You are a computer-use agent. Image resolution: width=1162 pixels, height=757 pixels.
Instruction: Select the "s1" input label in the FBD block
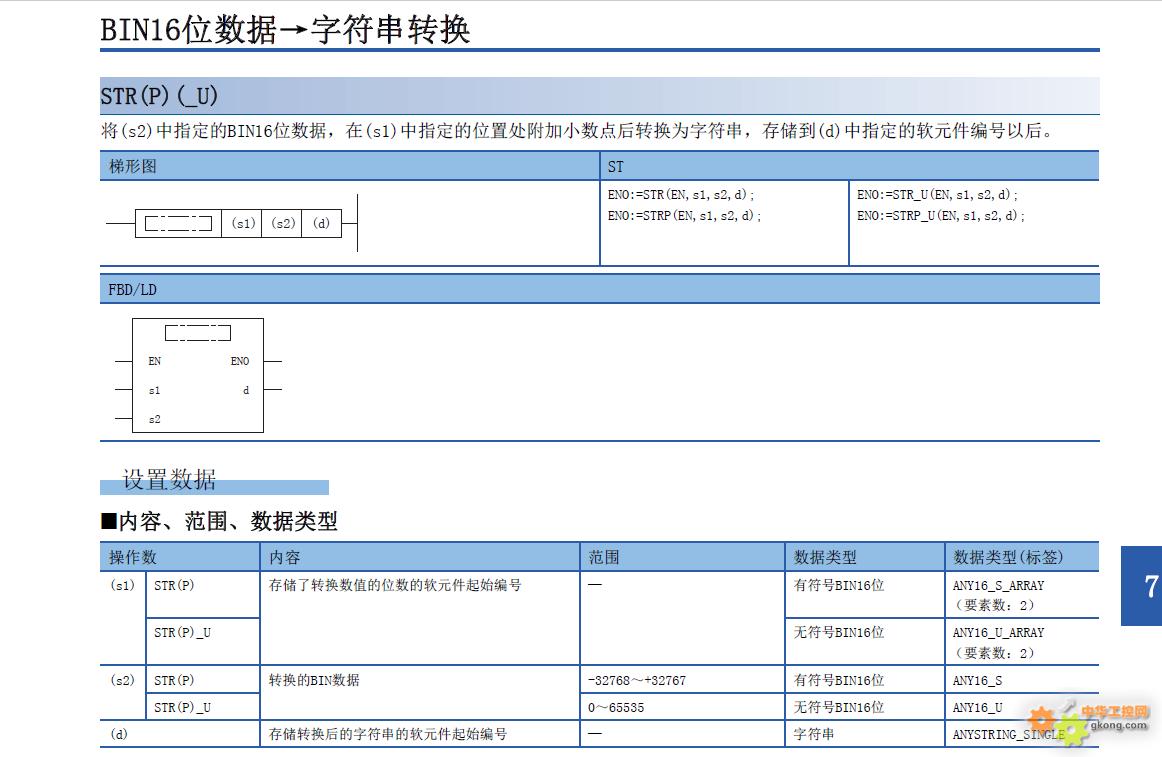[x=154, y=390]
